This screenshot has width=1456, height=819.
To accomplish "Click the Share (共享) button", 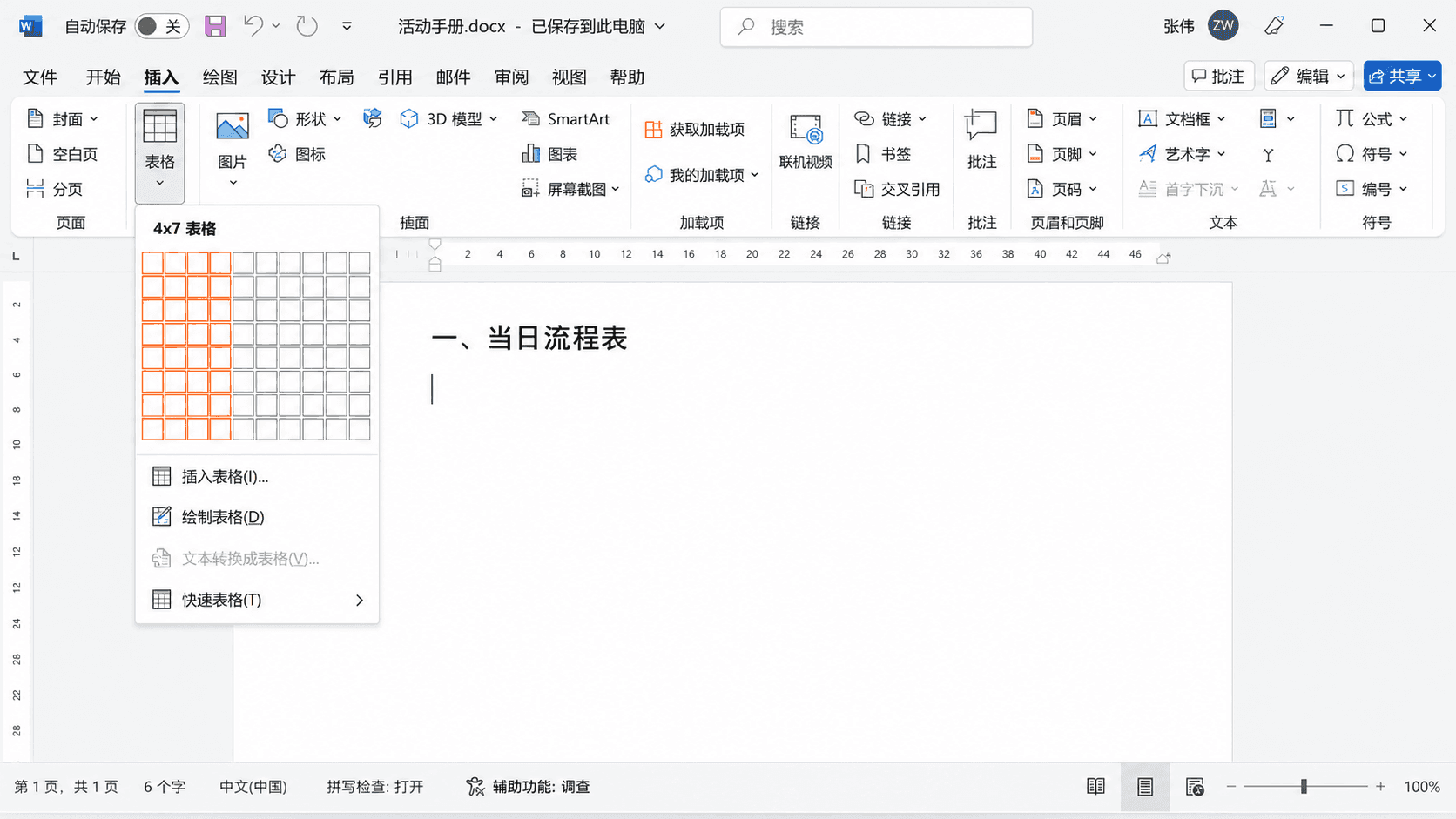I will click(x=1402, y=77).
